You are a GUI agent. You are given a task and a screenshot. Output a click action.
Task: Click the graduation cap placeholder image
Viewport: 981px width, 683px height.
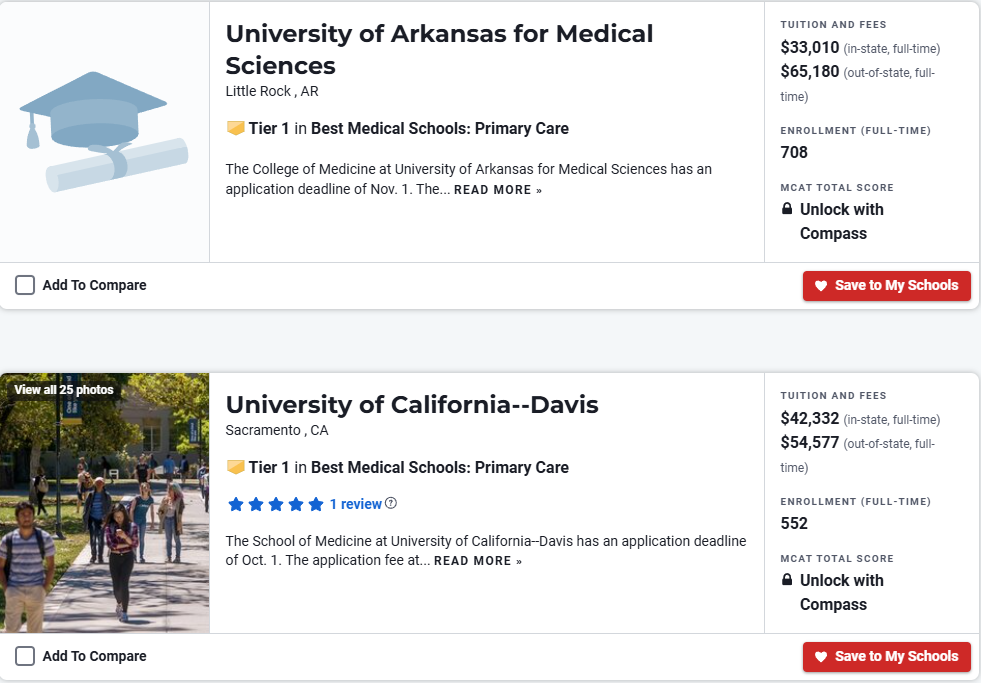[103, 131]
